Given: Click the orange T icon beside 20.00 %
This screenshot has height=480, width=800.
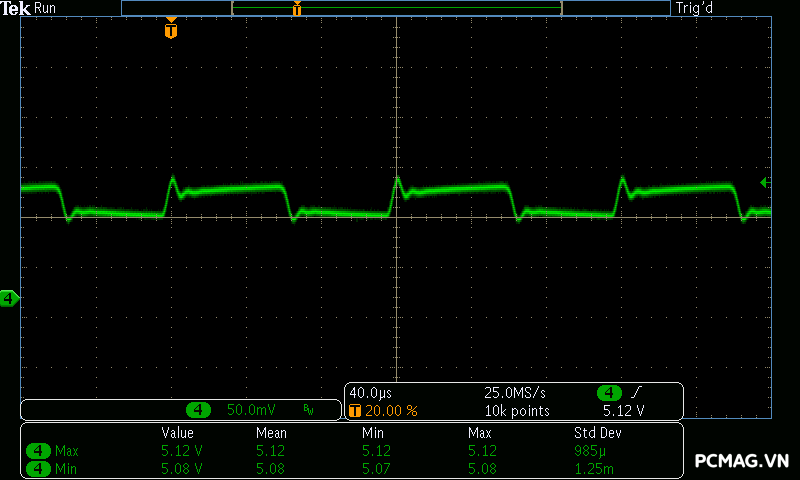Looking at the screenshot, I should coord(354,411).
